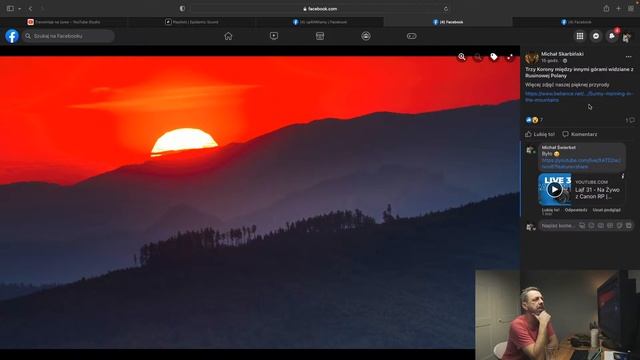Show the Safari tab overview grid

pyautogui.click(x=631, y=9)
